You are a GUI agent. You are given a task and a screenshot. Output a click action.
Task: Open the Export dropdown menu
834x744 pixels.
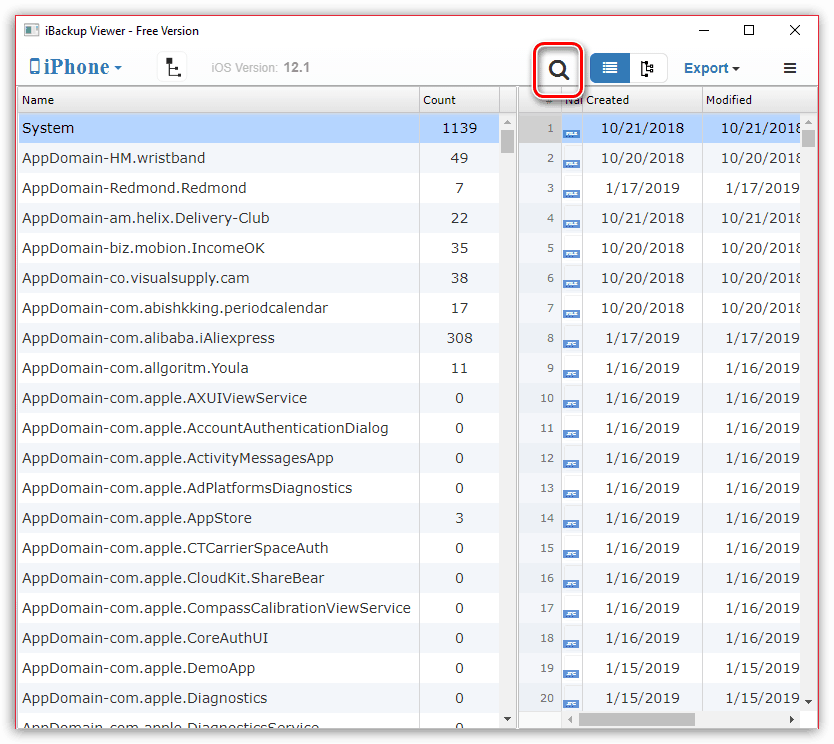pyautogui.click(x=712, y=68)
